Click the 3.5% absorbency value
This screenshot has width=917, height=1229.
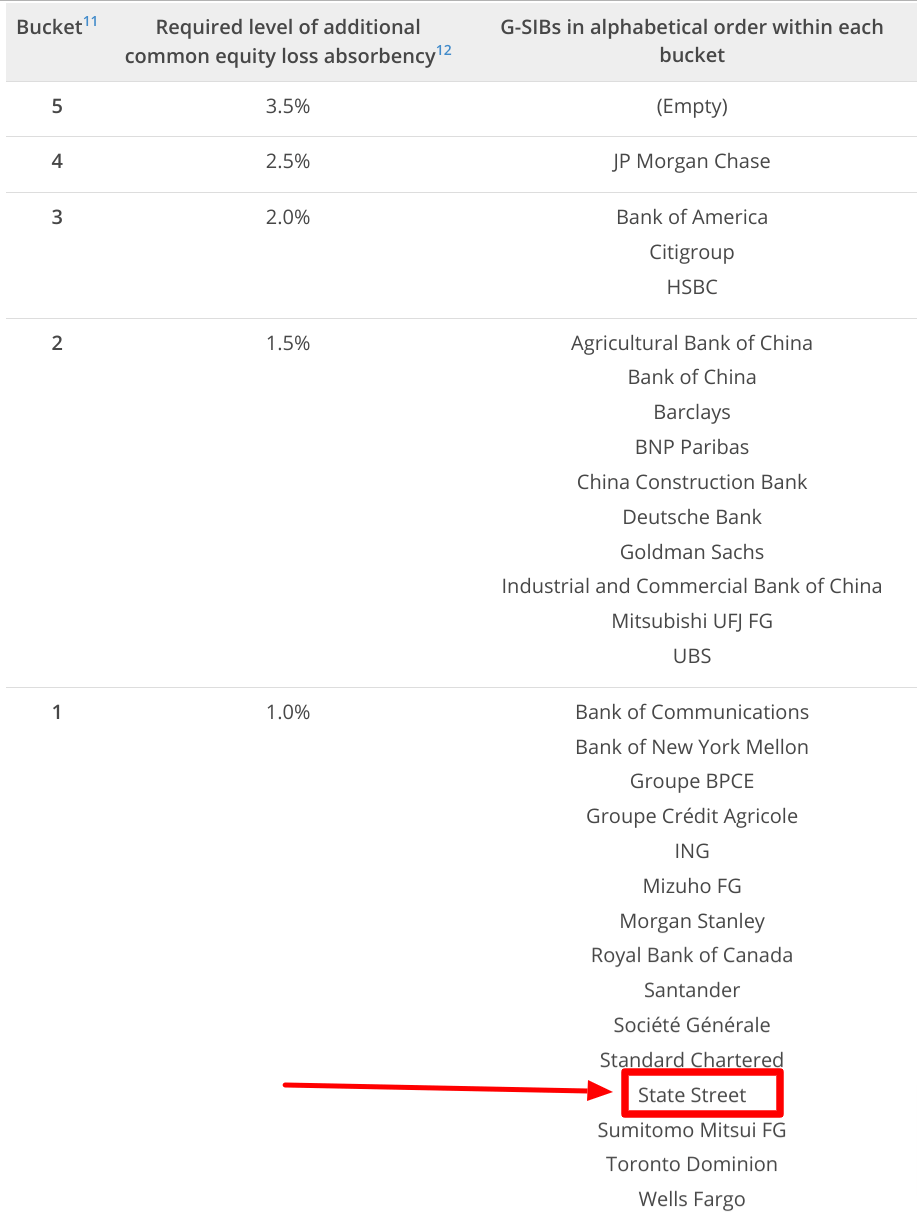pyautogui.click(x=288, y=106)
